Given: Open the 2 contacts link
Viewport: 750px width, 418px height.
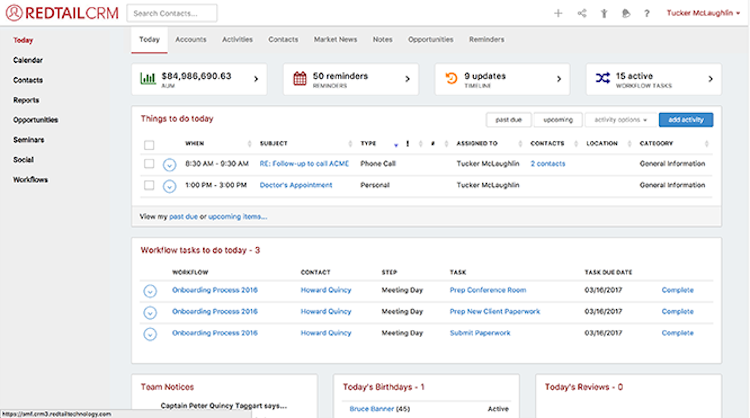Looking at the screenshot, I should pos(548,164).
